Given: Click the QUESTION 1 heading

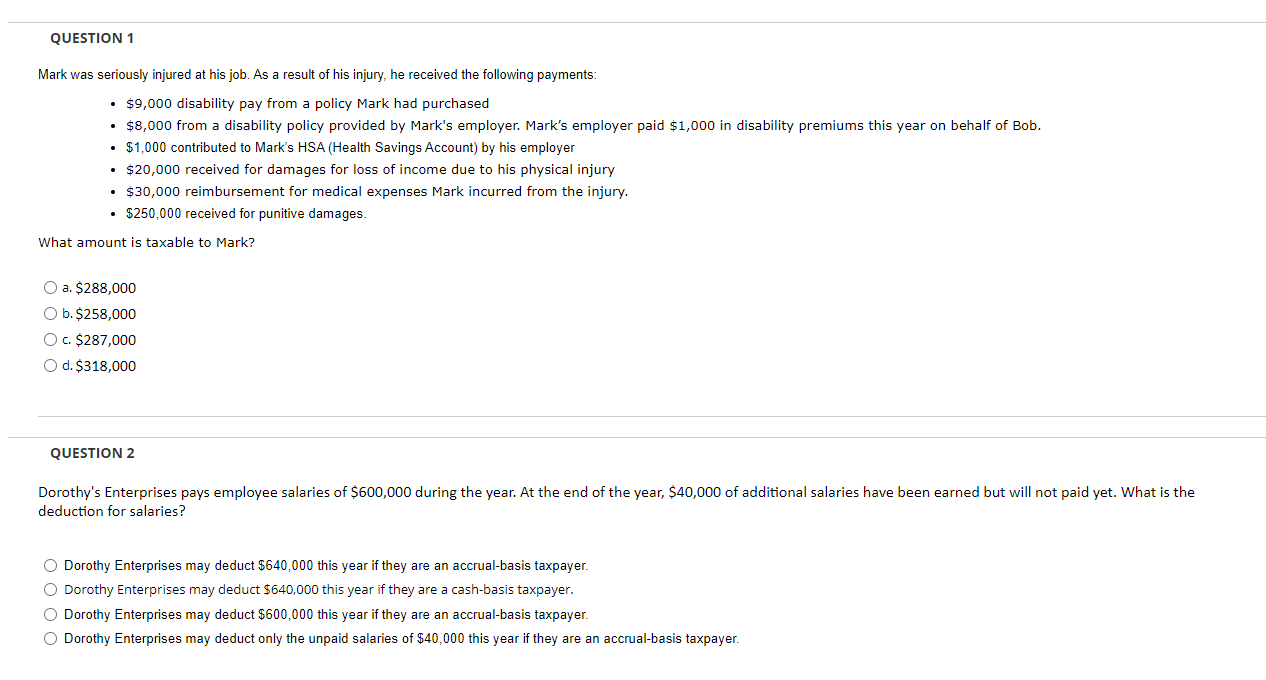Looking at the screenshot, I should (x=92, y=37).
